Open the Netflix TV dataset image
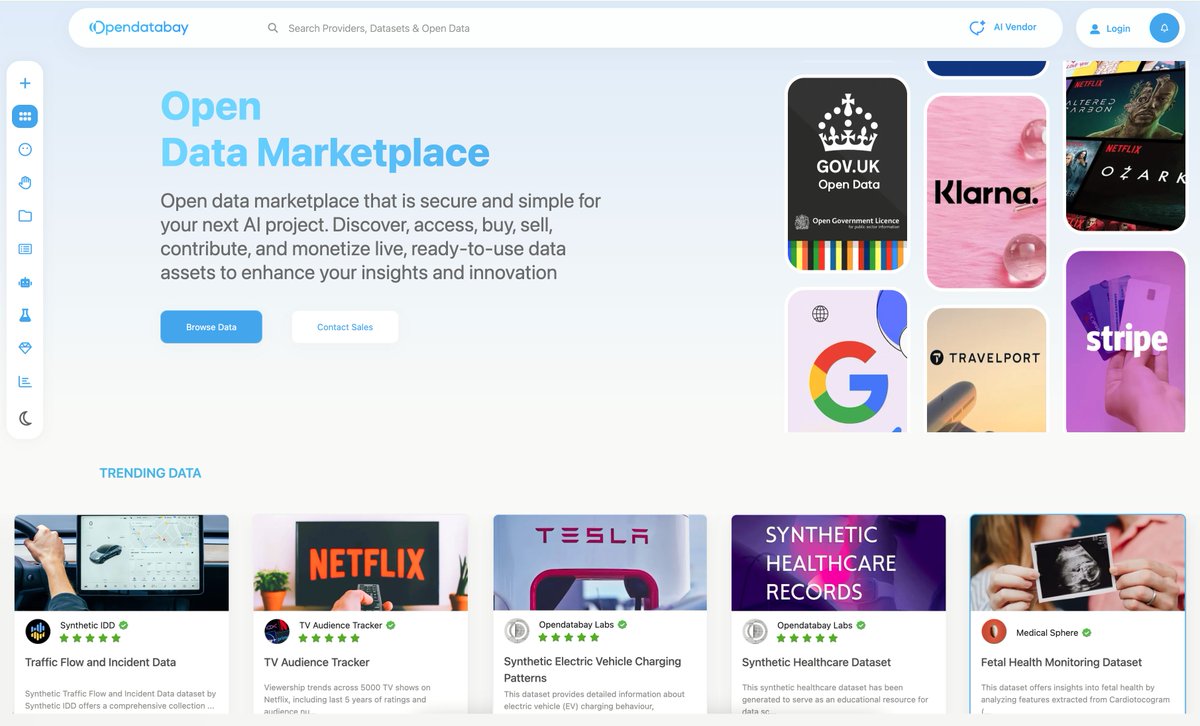Screen dimensions: 1200x726 click(x=360, y=562)
